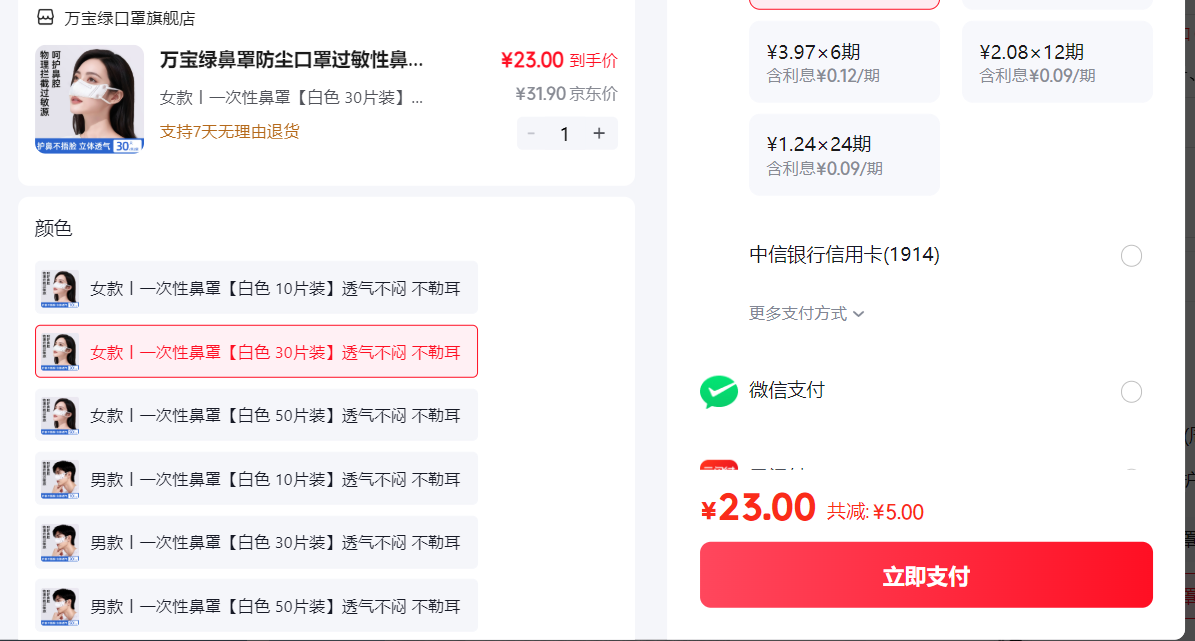Expand 更多支付方式 payment options
Viewport: 1195px width, 641px height.
pos(806,313)
